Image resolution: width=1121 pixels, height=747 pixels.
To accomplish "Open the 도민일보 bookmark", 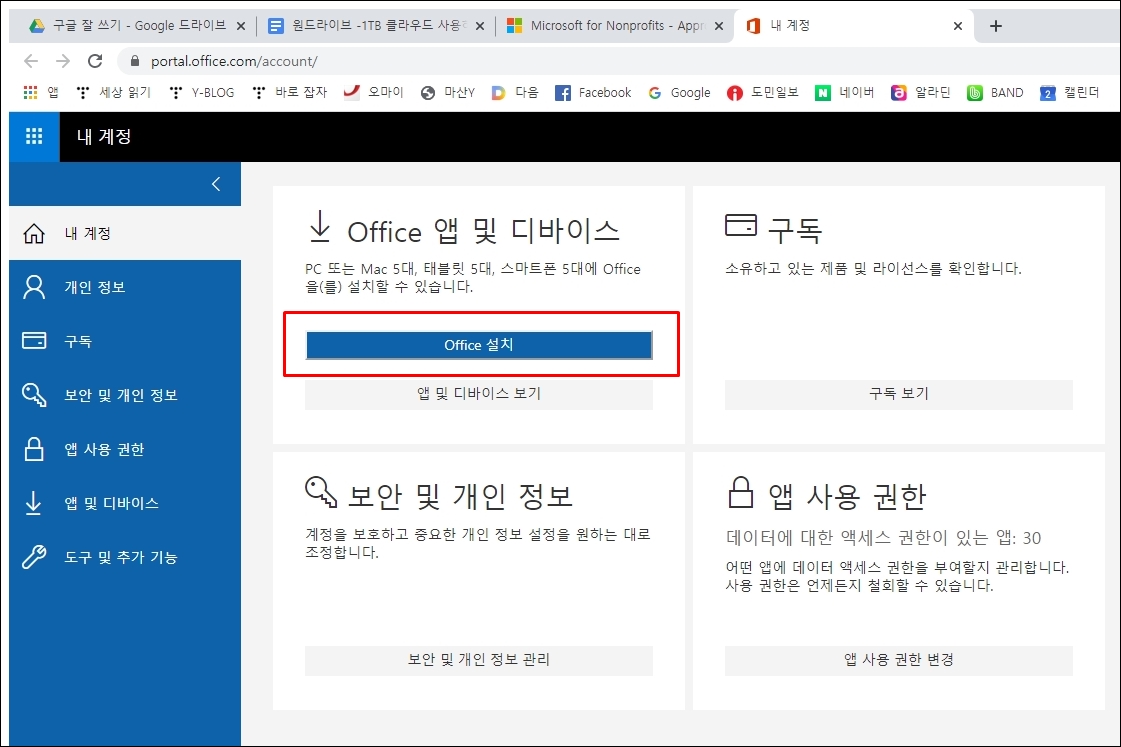I will [x=763, y=93].
